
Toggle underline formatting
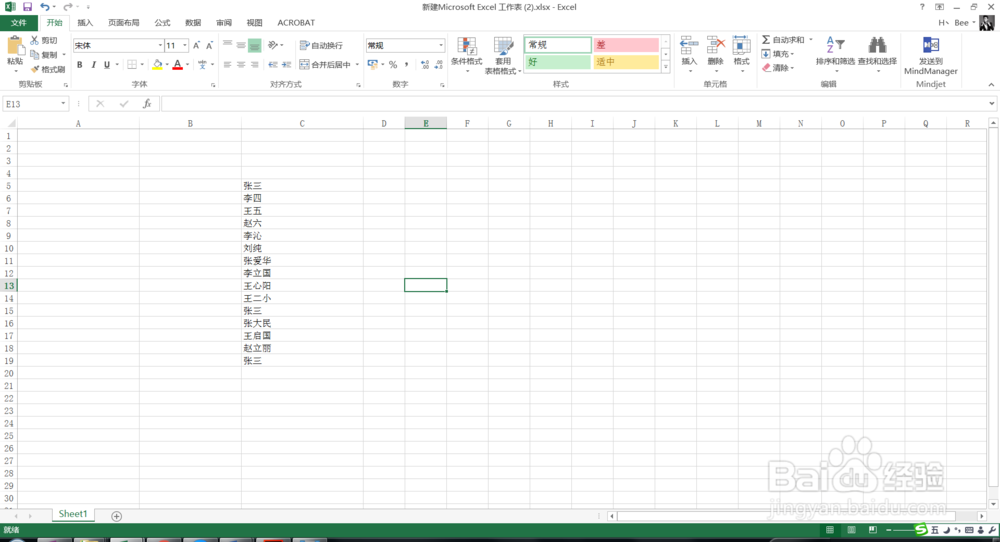click(107, 64)
